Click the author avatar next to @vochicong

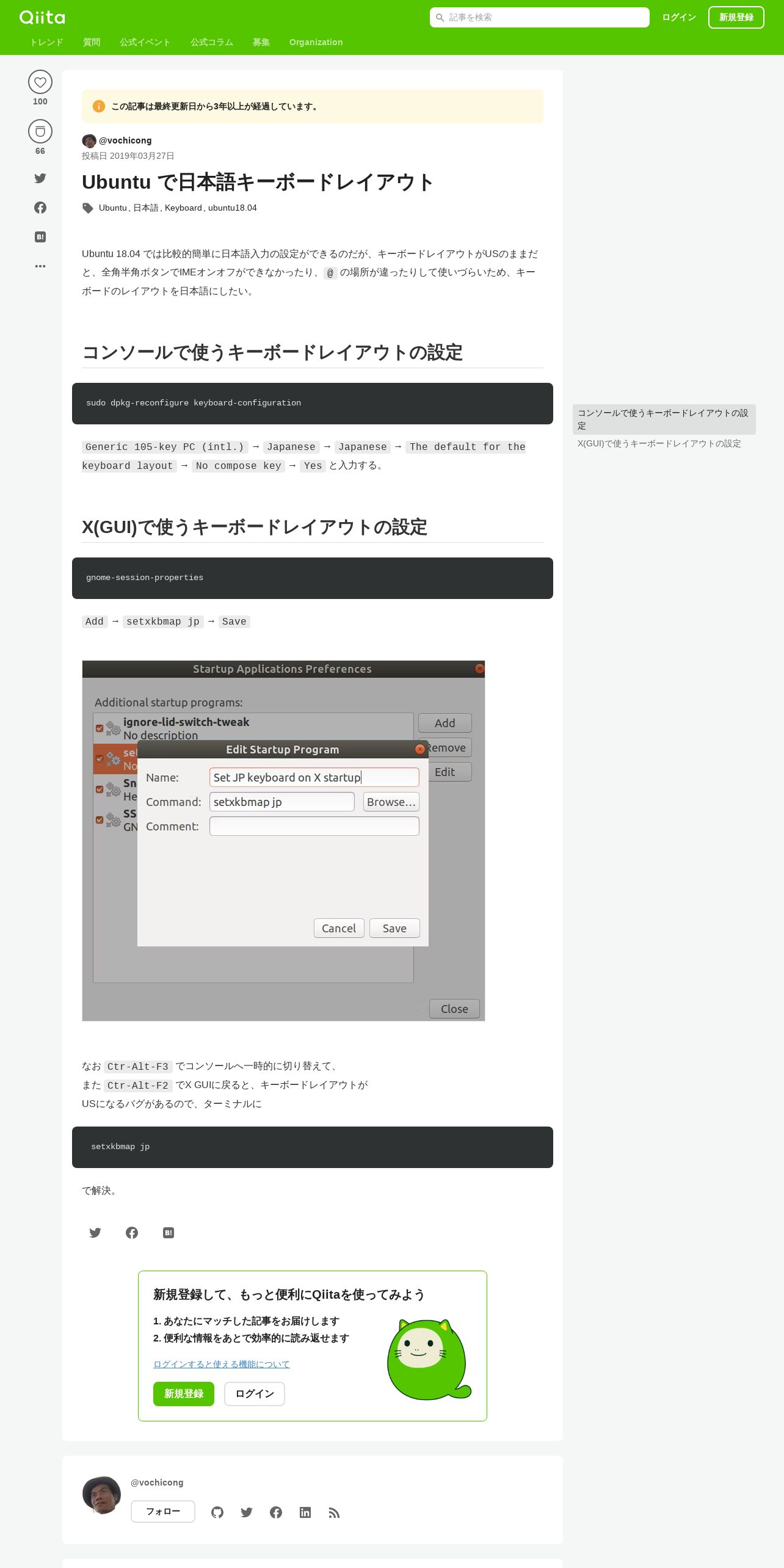[89, 141]
